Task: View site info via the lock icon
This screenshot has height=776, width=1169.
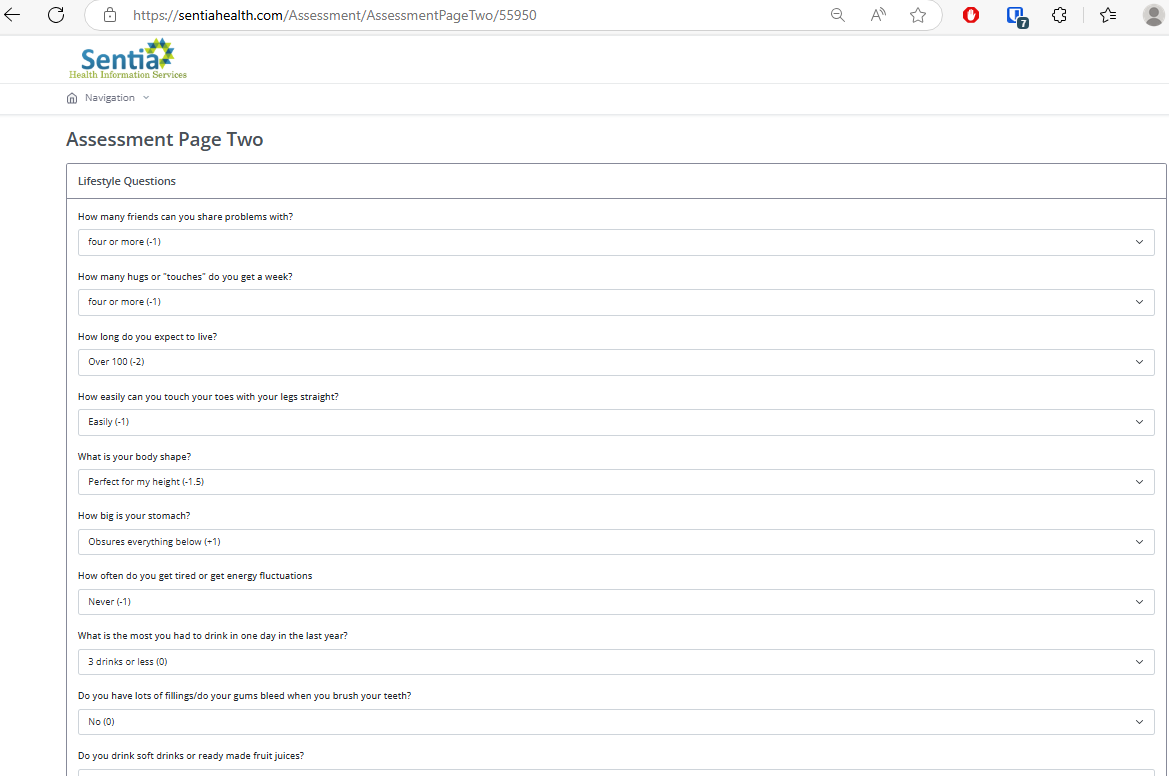Action: (x=110, y=15)
